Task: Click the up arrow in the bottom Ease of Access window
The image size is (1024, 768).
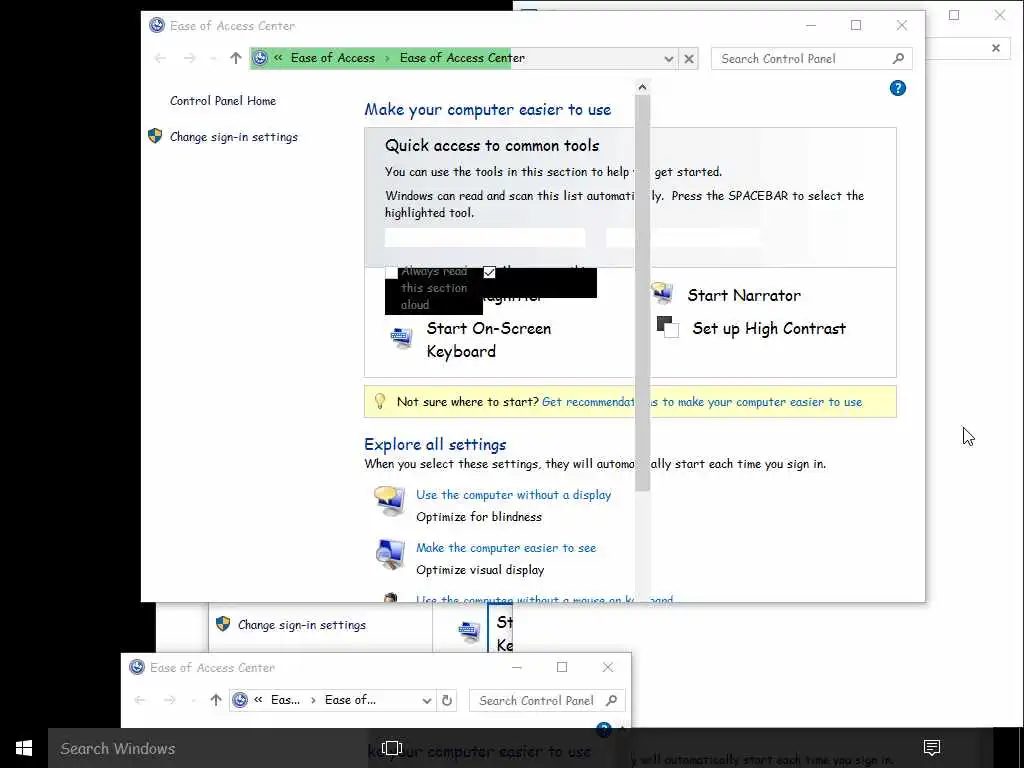Action: click(x=216, y=700)
